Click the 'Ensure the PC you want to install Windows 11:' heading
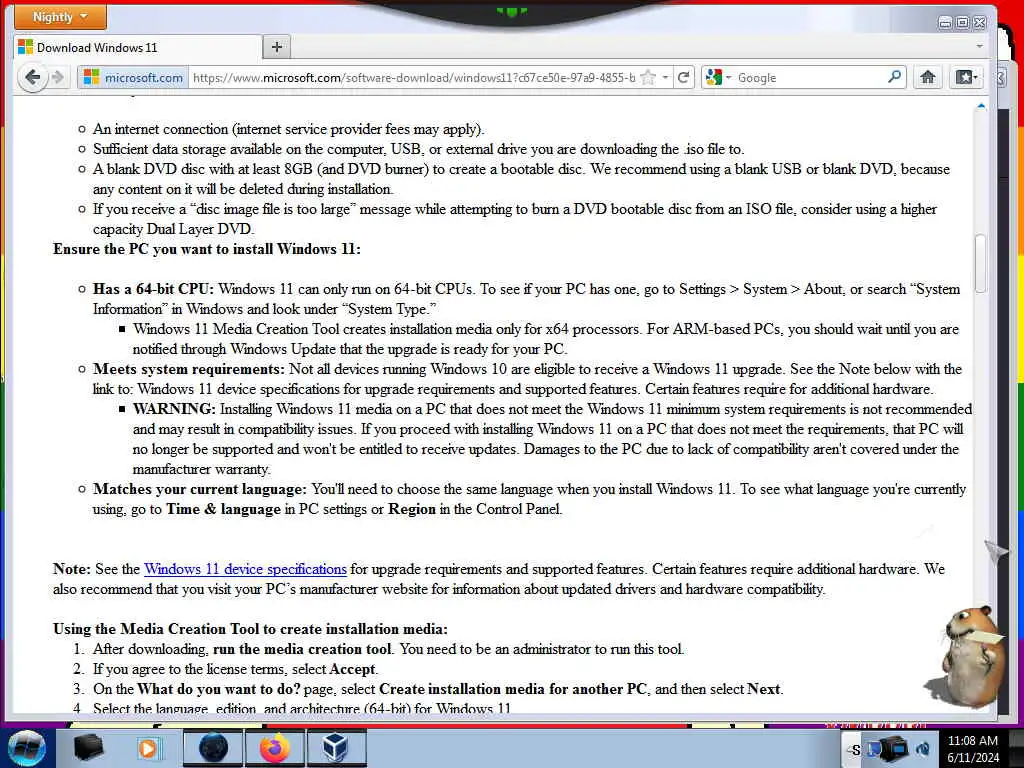This screenshot has width=1024, height=768. [x=206, y=249]
